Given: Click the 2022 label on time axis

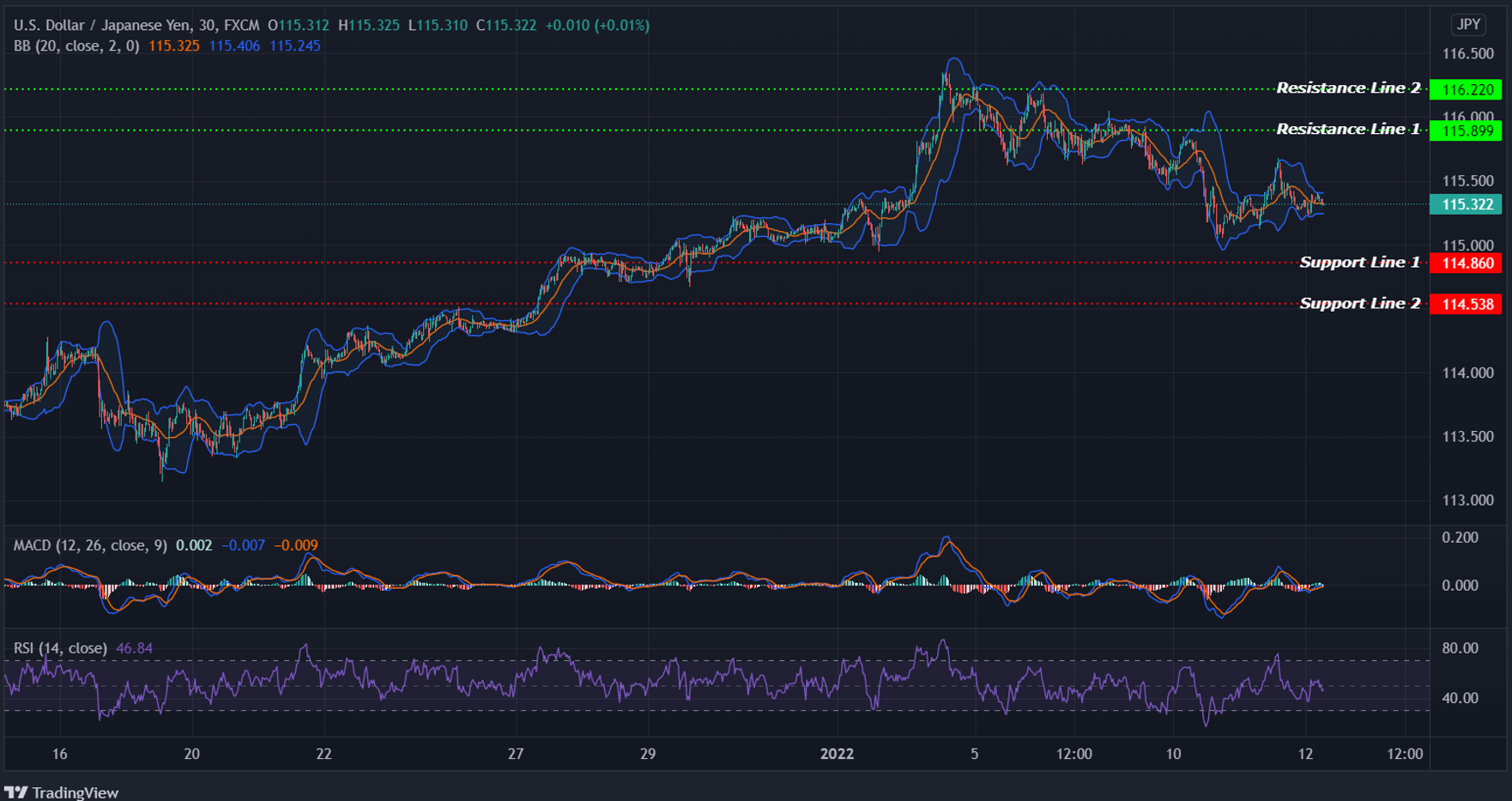Looking at the screenshot, I should click(838, 755).
